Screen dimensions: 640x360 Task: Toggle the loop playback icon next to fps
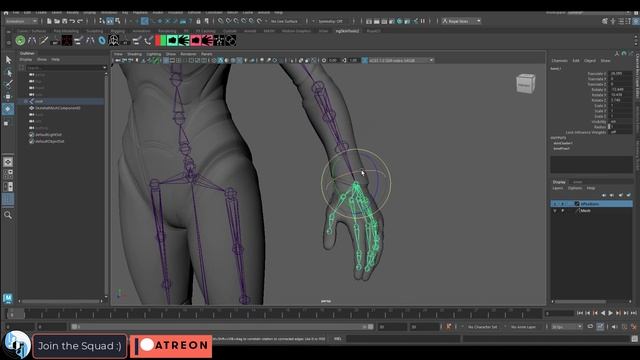pos(590,327)
